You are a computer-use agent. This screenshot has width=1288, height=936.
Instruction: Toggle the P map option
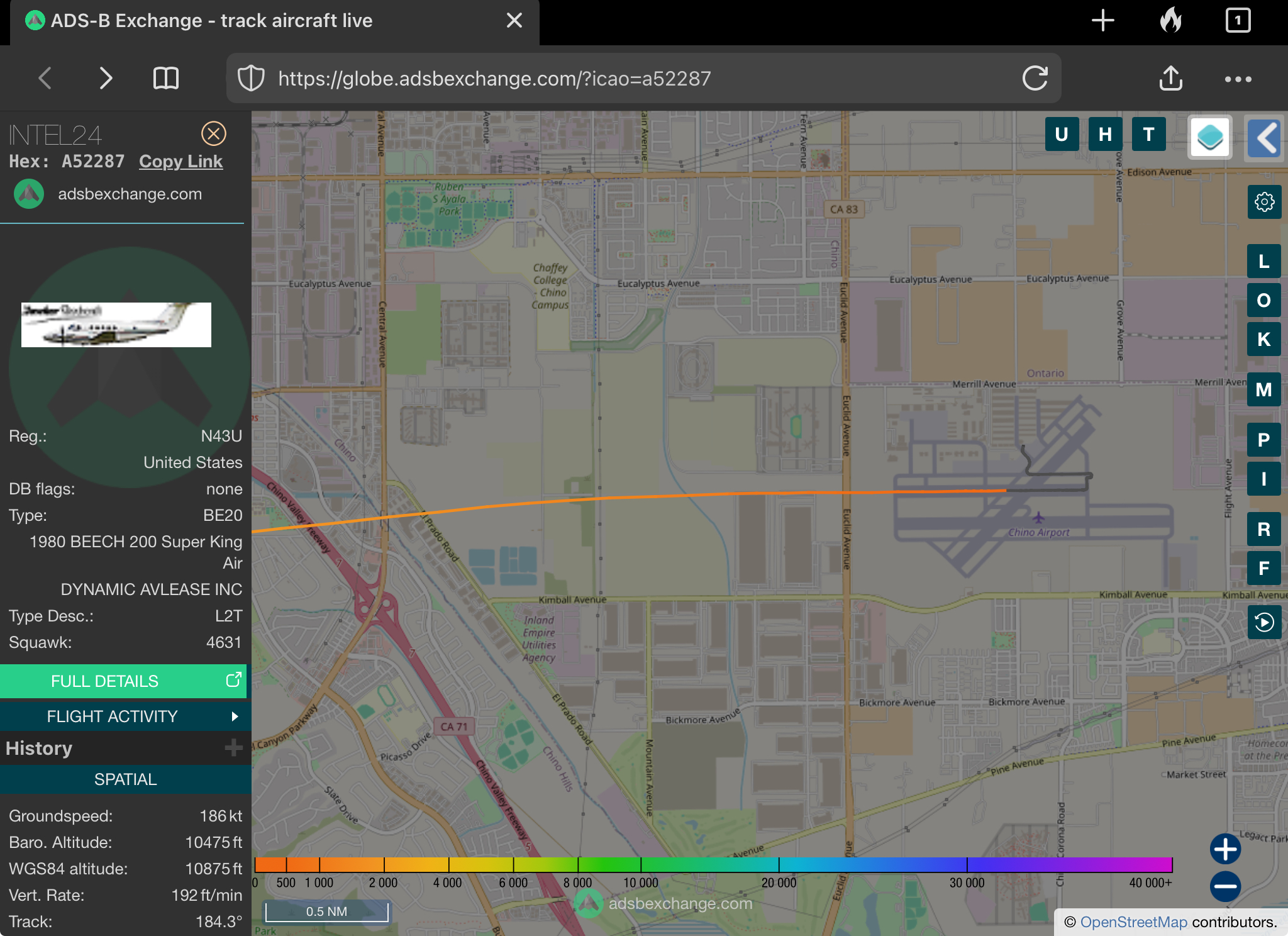pos(1264,440)
